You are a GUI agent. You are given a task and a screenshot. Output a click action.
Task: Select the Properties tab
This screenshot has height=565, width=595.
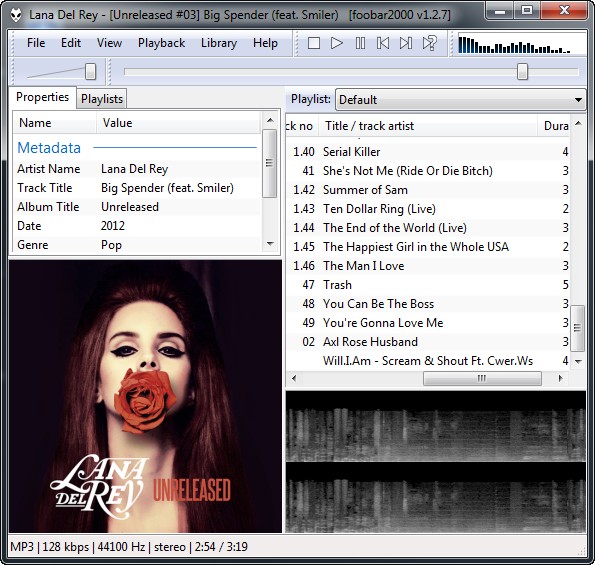coord(42,97)
